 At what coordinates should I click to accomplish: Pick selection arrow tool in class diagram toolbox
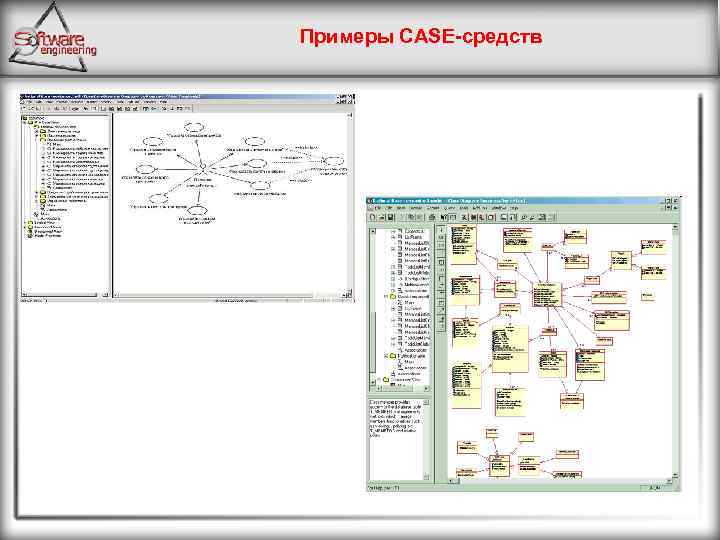pos(441,230)
